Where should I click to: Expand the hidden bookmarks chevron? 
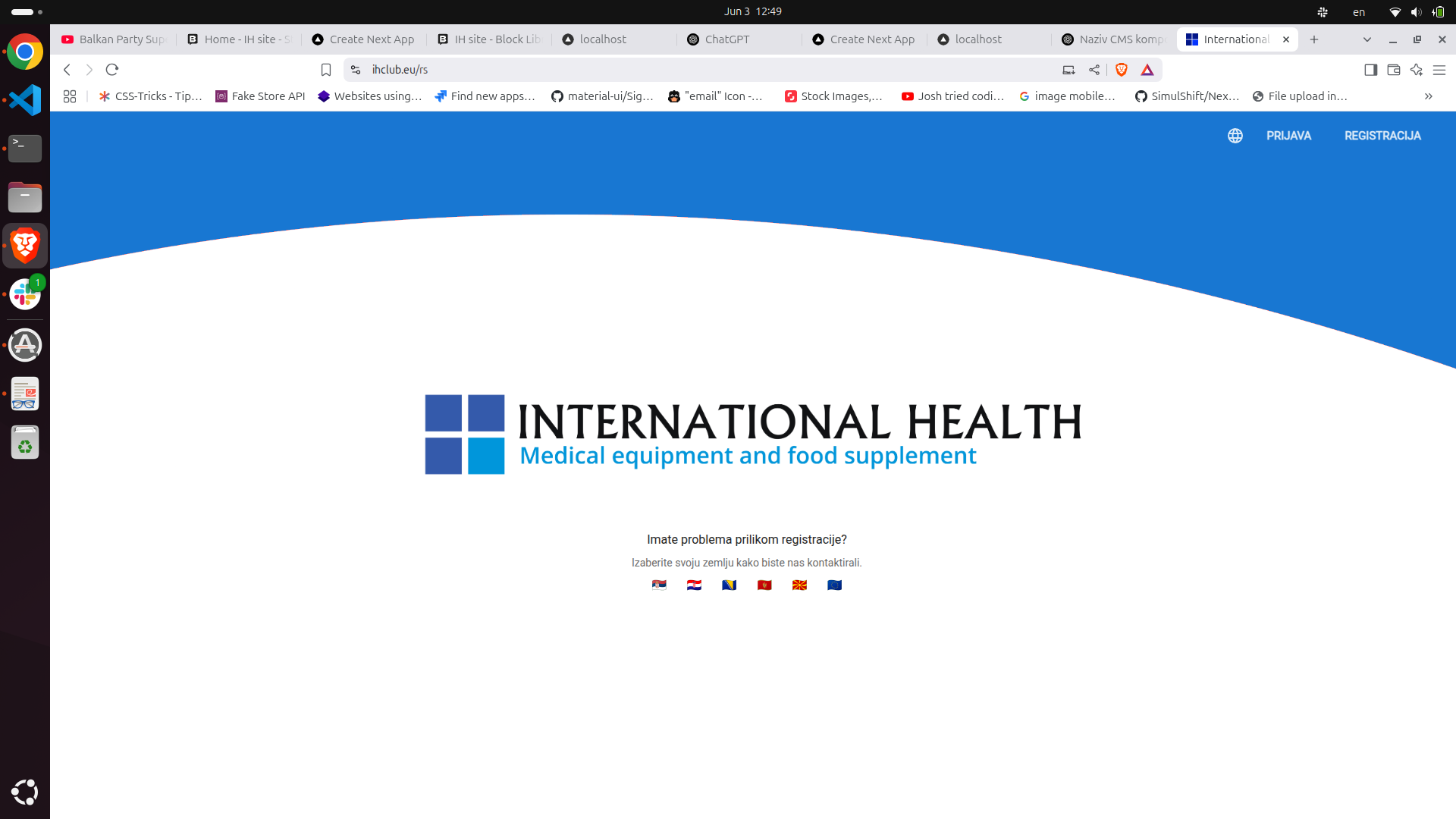point(1428,96)
